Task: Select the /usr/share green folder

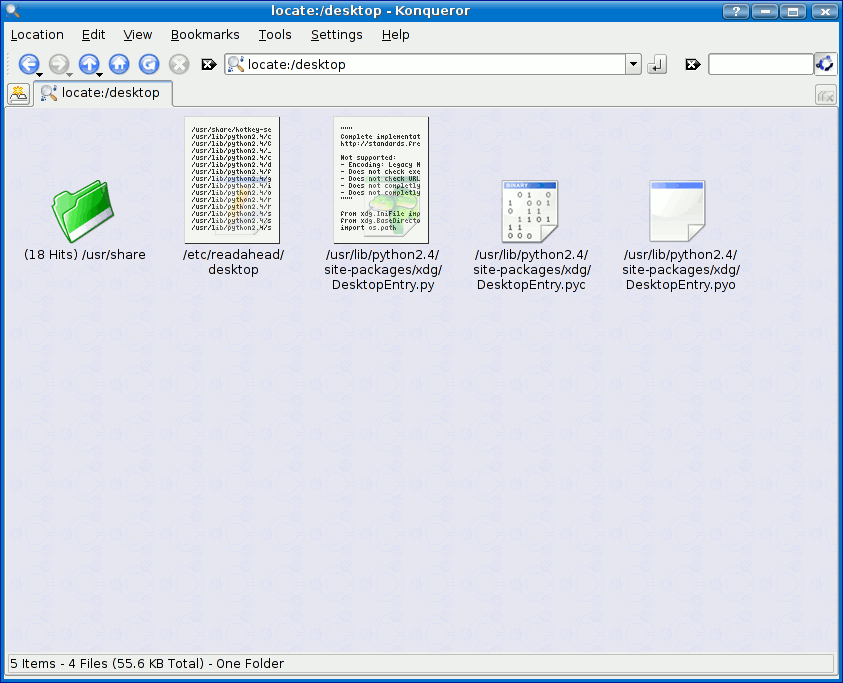Action: pos(83,211)
